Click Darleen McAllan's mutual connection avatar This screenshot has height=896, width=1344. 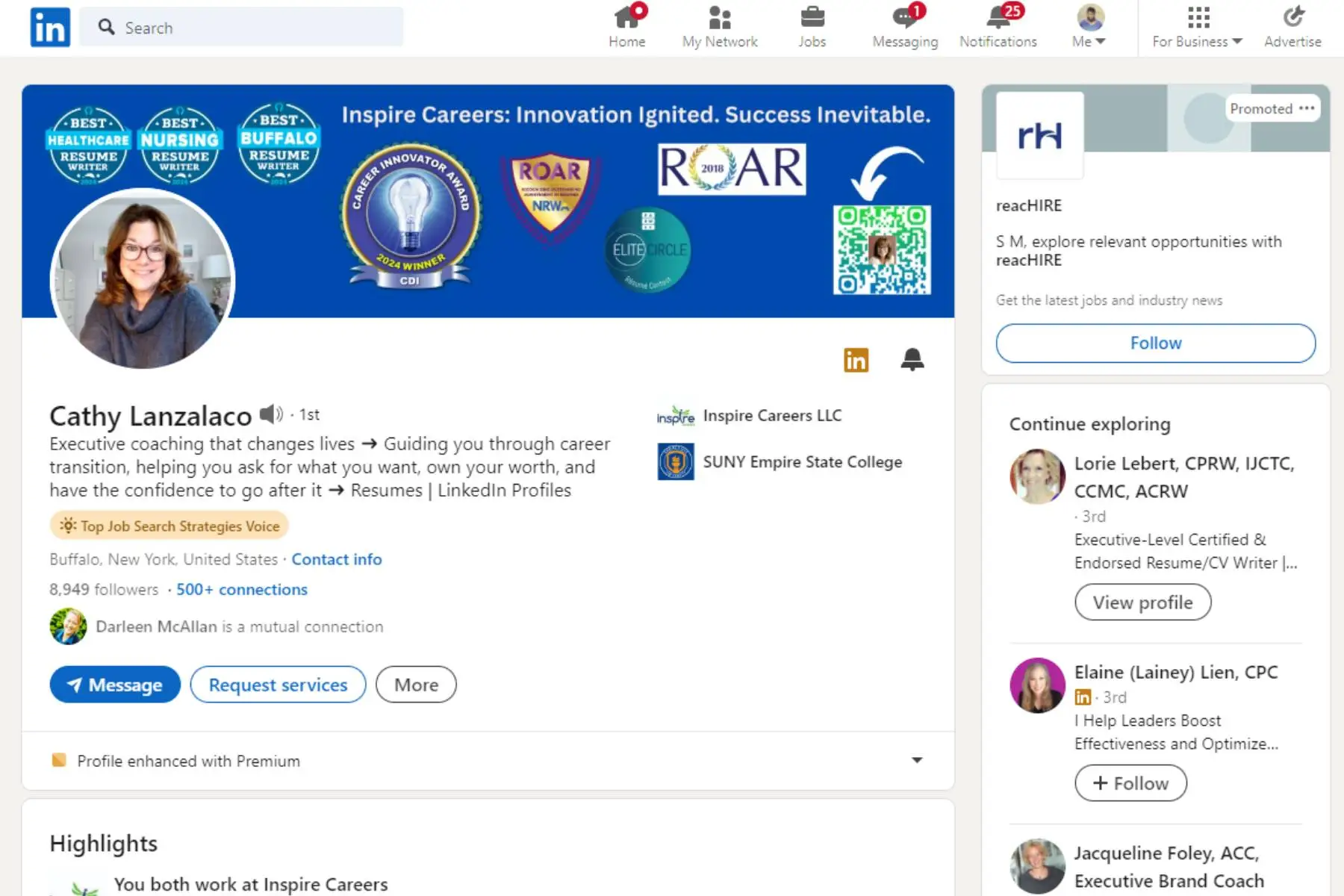point(68,626)
